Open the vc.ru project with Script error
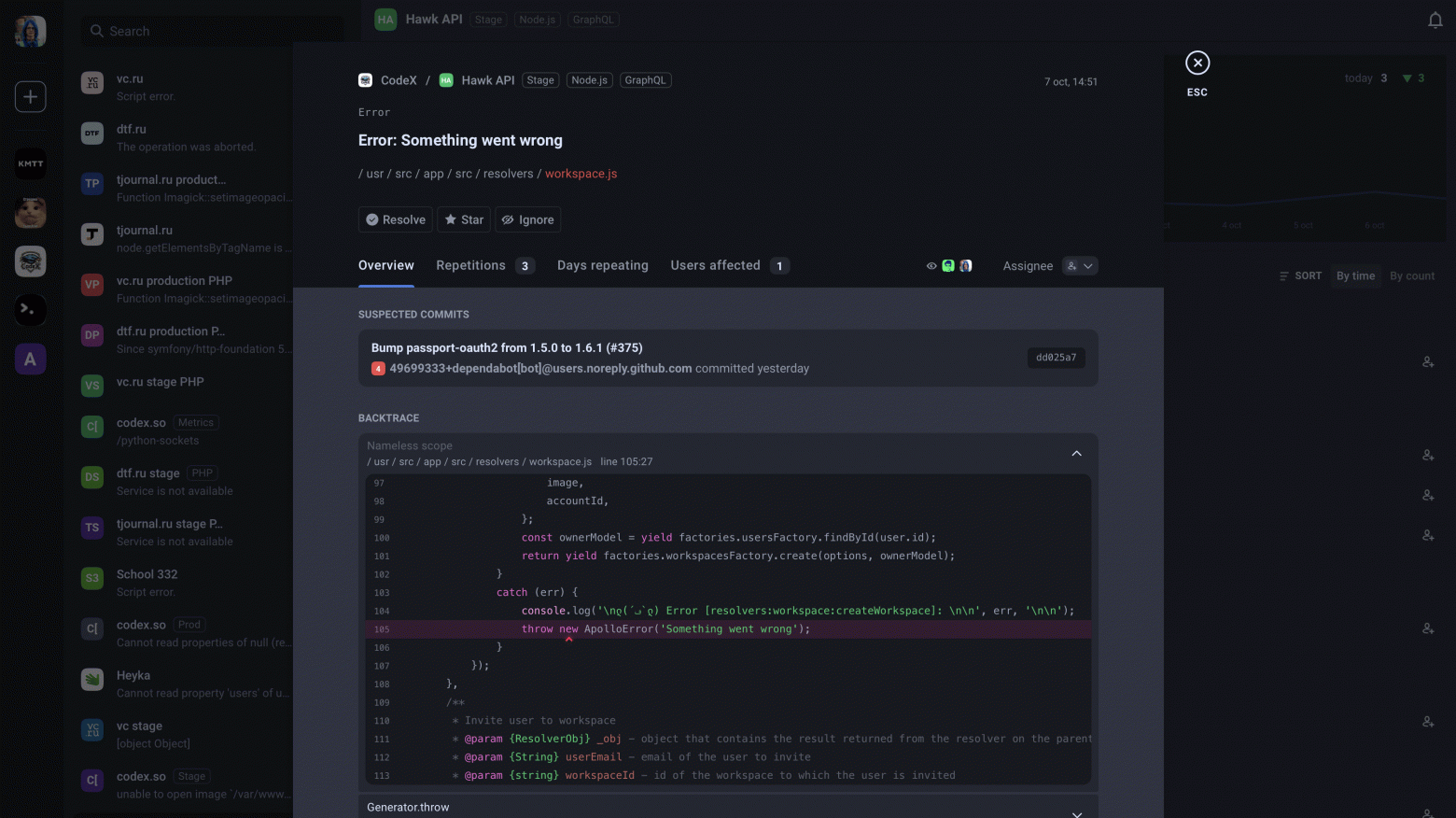 point(187,87)
